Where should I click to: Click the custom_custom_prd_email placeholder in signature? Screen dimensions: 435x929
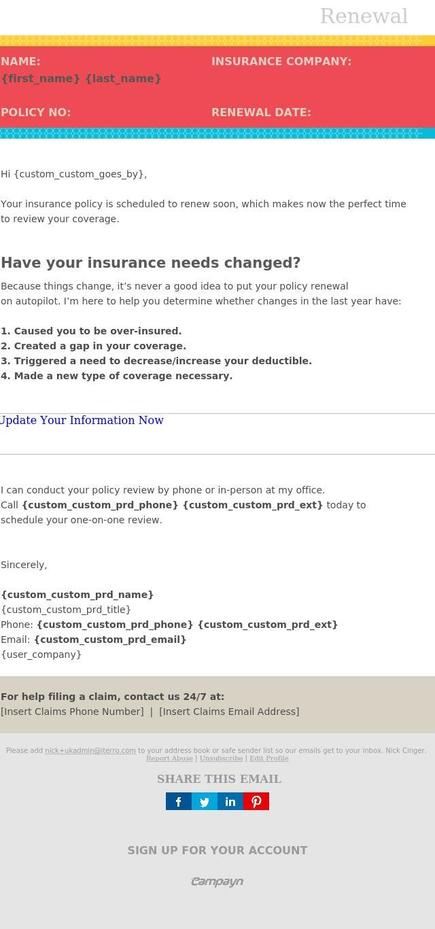[110, 639]
